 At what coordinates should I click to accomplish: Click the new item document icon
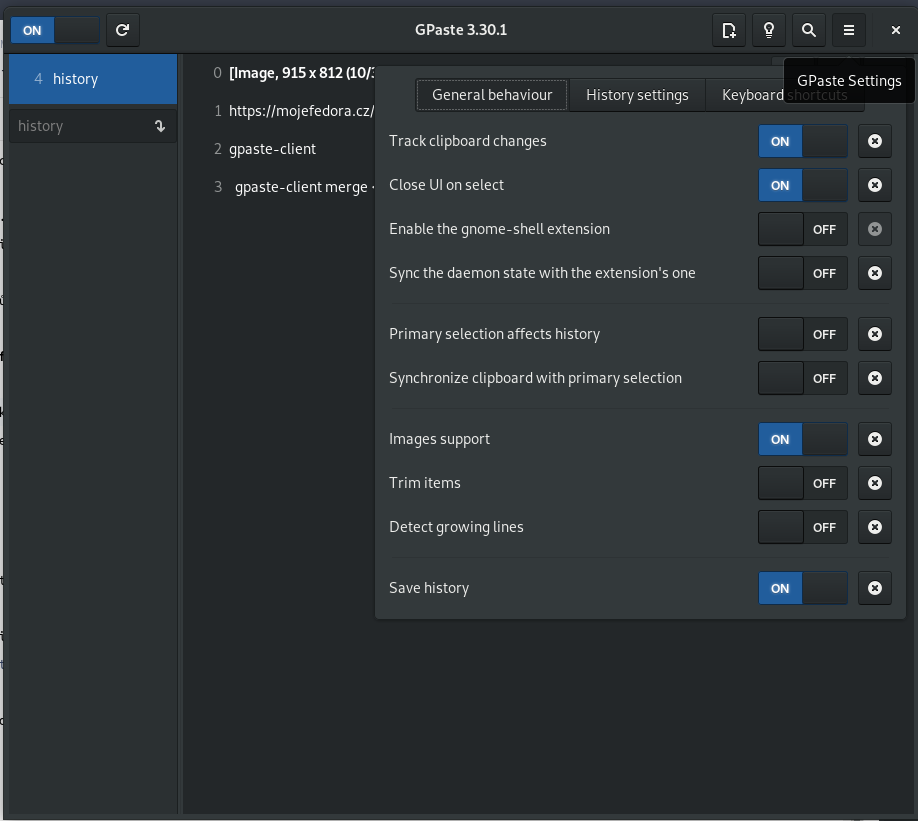click(x=729, y=30)
